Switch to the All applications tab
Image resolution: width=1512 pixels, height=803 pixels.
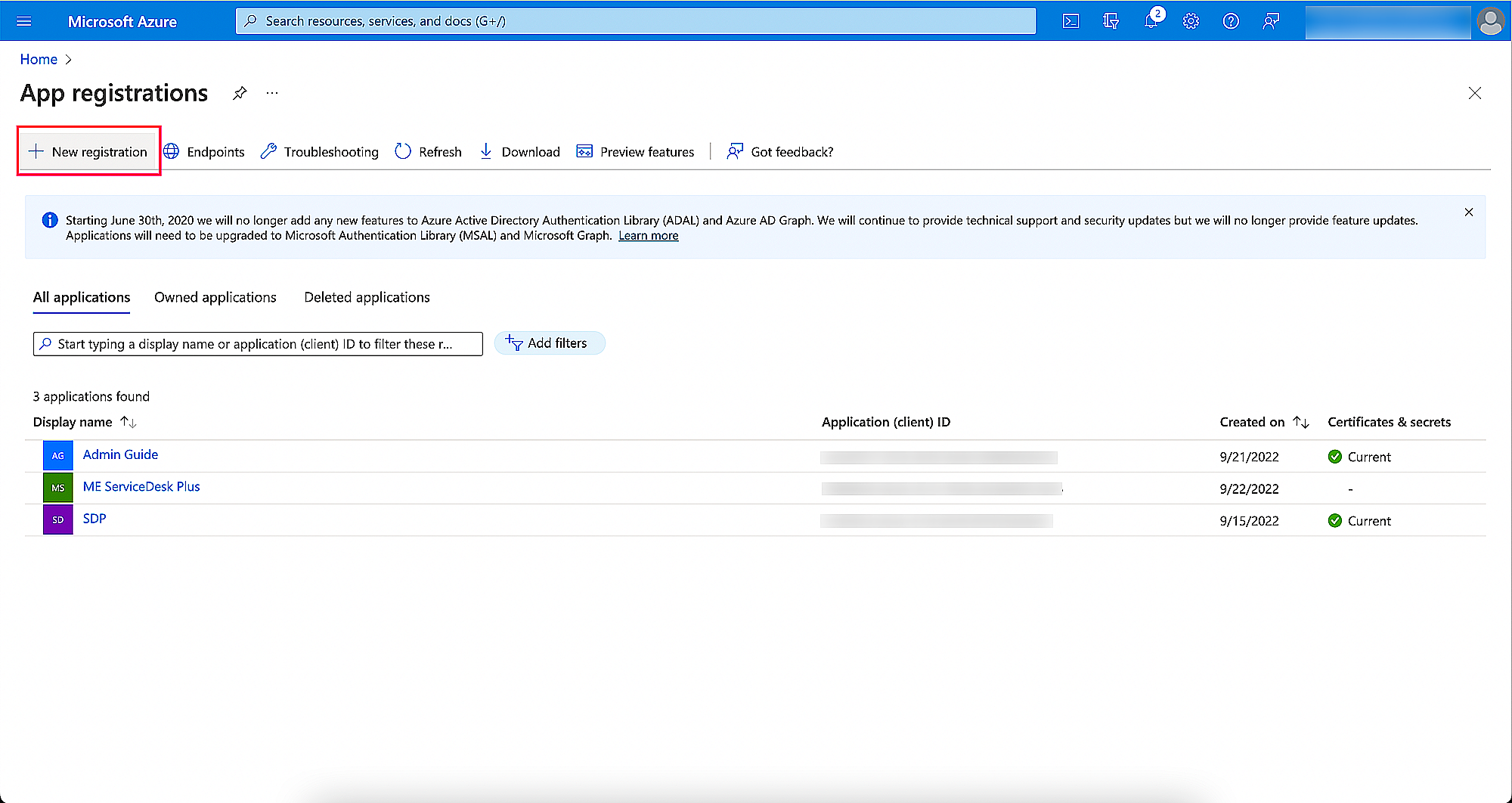(82, 298)
